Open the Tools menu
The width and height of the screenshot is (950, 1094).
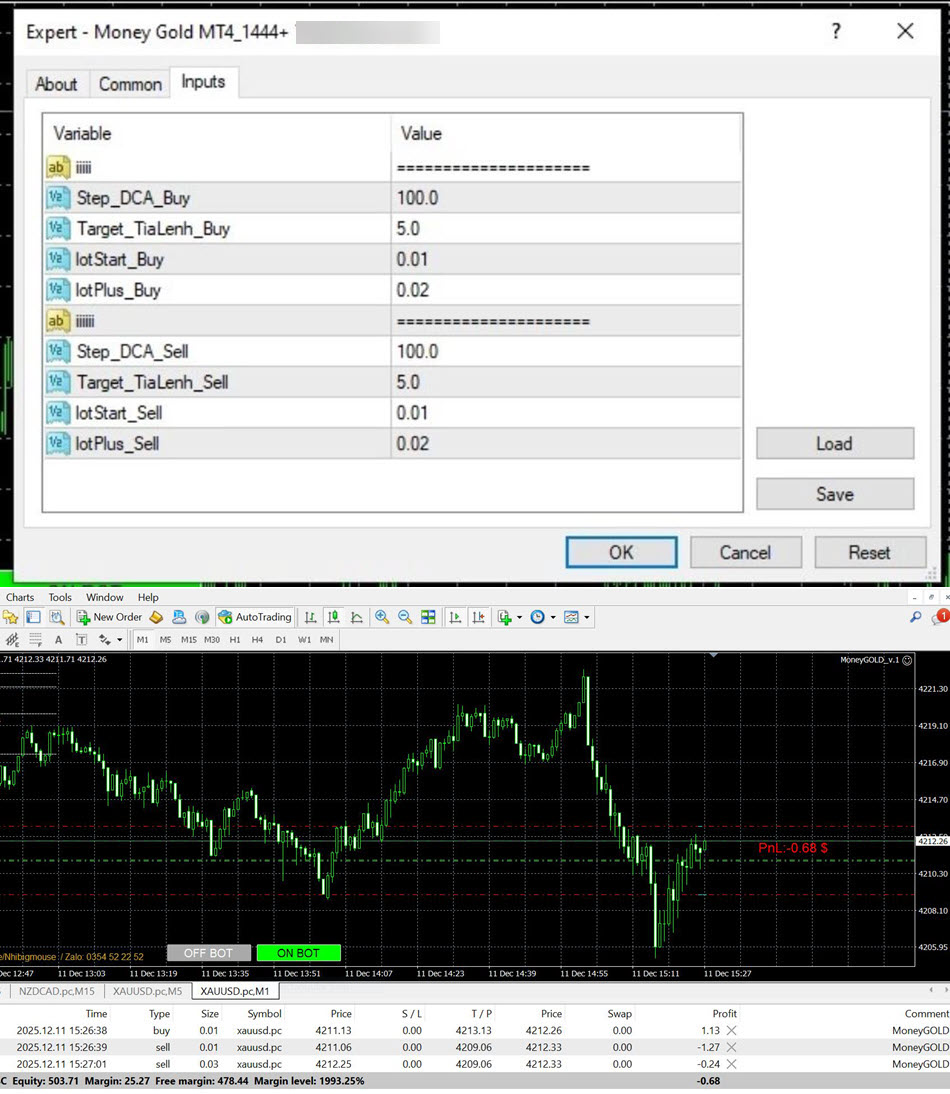coord(60,597)
